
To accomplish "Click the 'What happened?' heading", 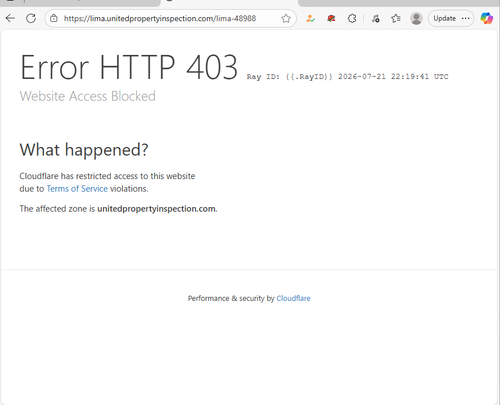I will click(x=84, y=150).
